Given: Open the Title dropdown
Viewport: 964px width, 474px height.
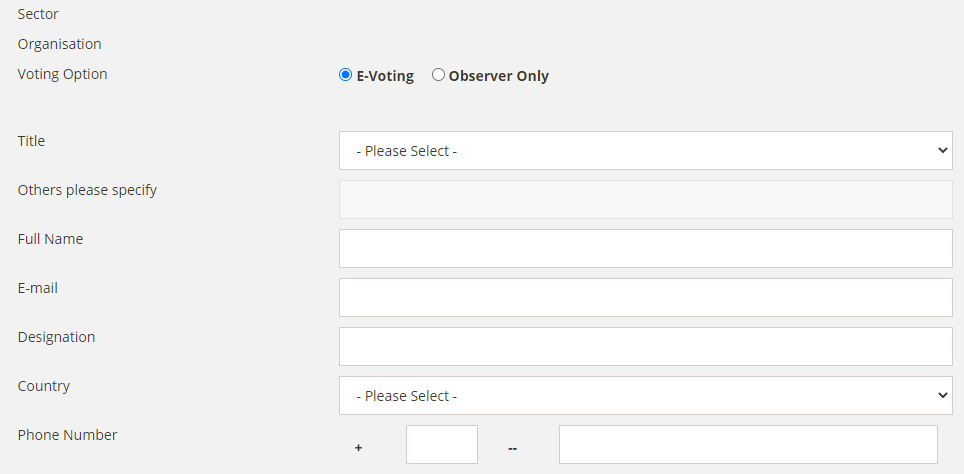Looking at the screenshot, I should [646, 151].
